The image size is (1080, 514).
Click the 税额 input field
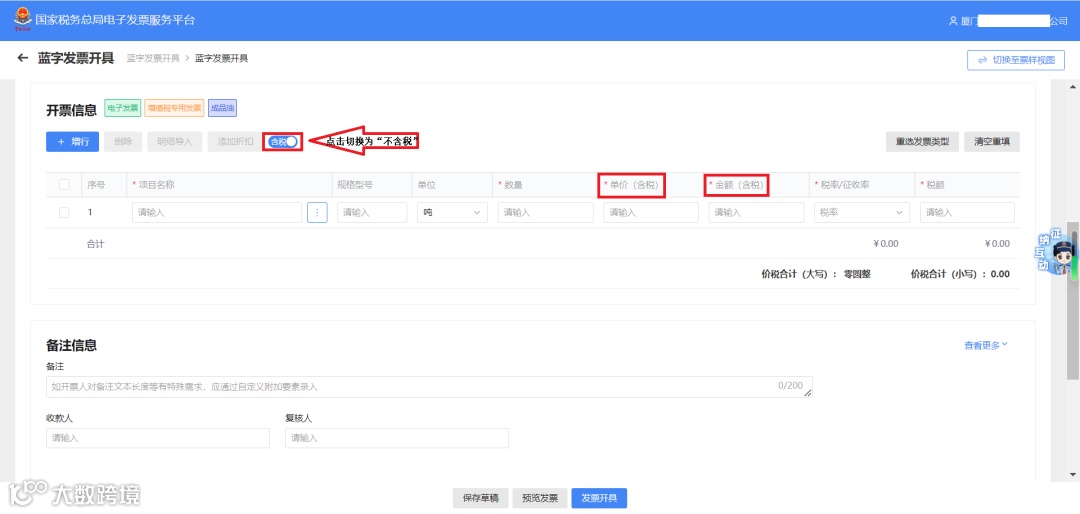[x=967, y=213]
